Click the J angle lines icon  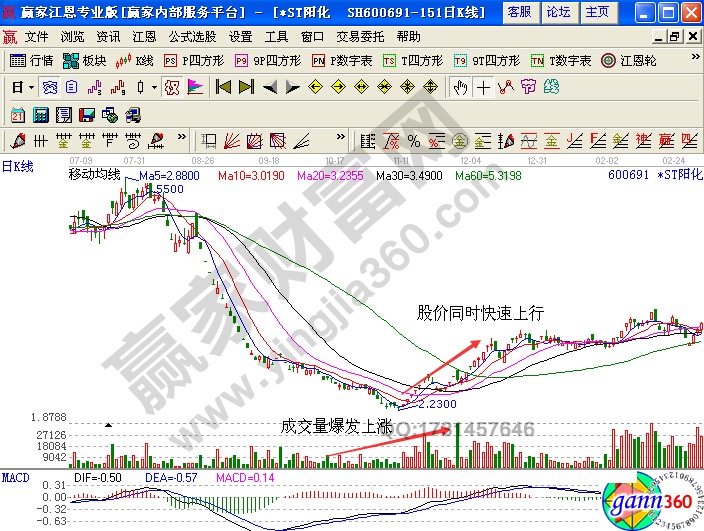[x=575, y=141]
